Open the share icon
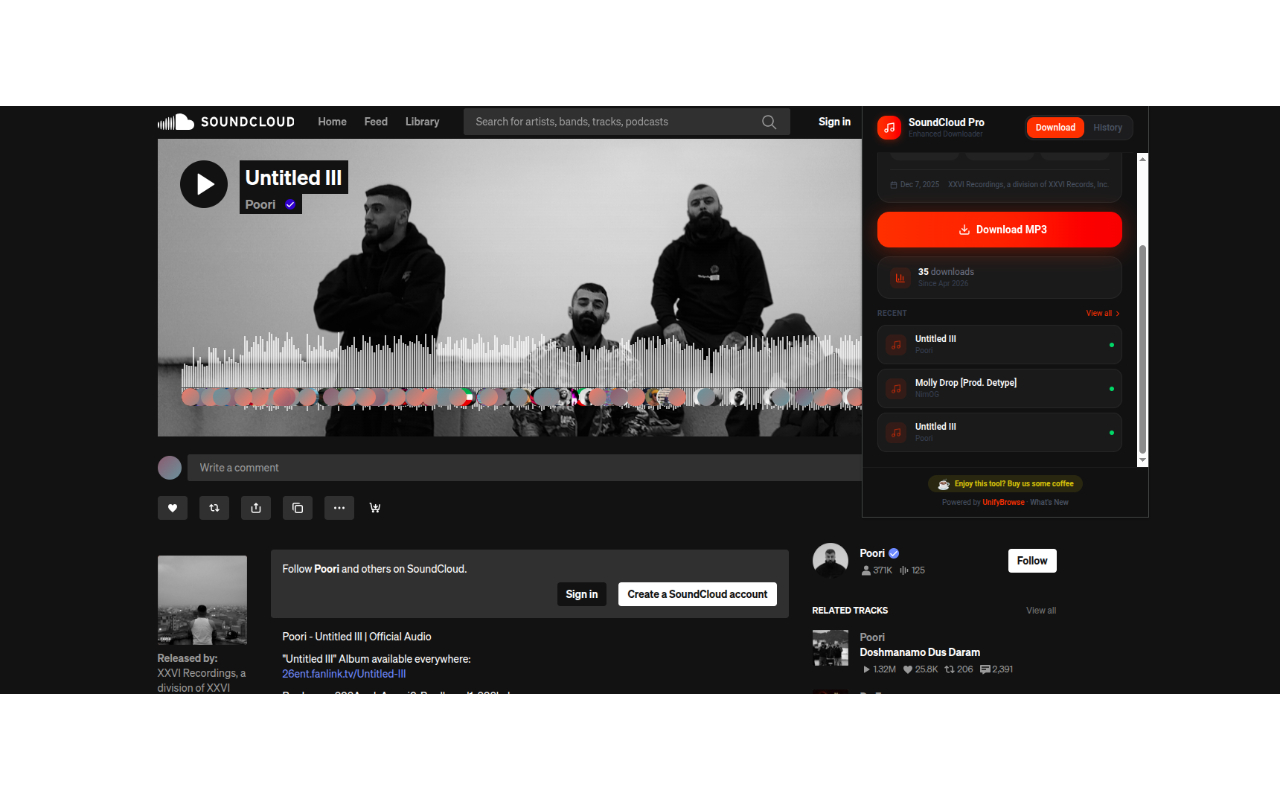This screenshot has width=1280, height=800. (256, 508)
